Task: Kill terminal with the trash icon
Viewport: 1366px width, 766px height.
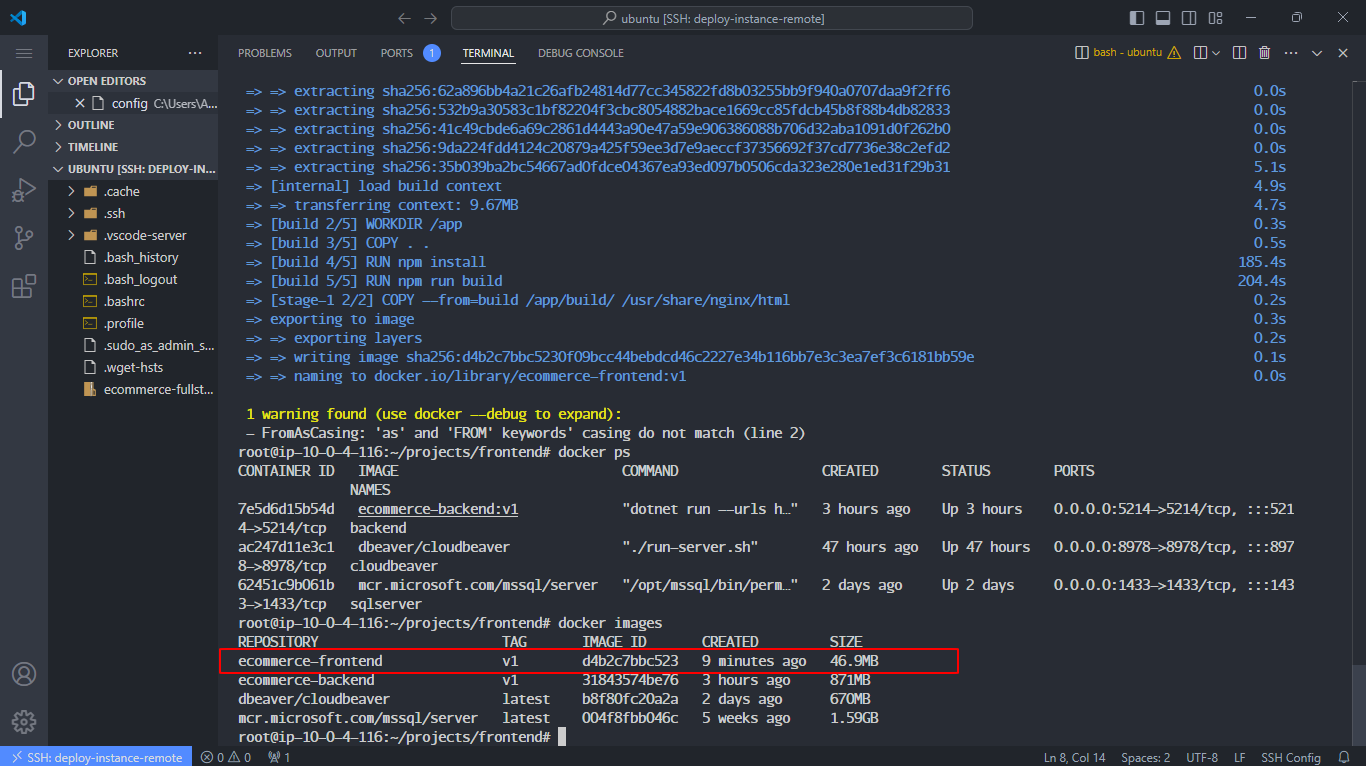Action: 1264,53
